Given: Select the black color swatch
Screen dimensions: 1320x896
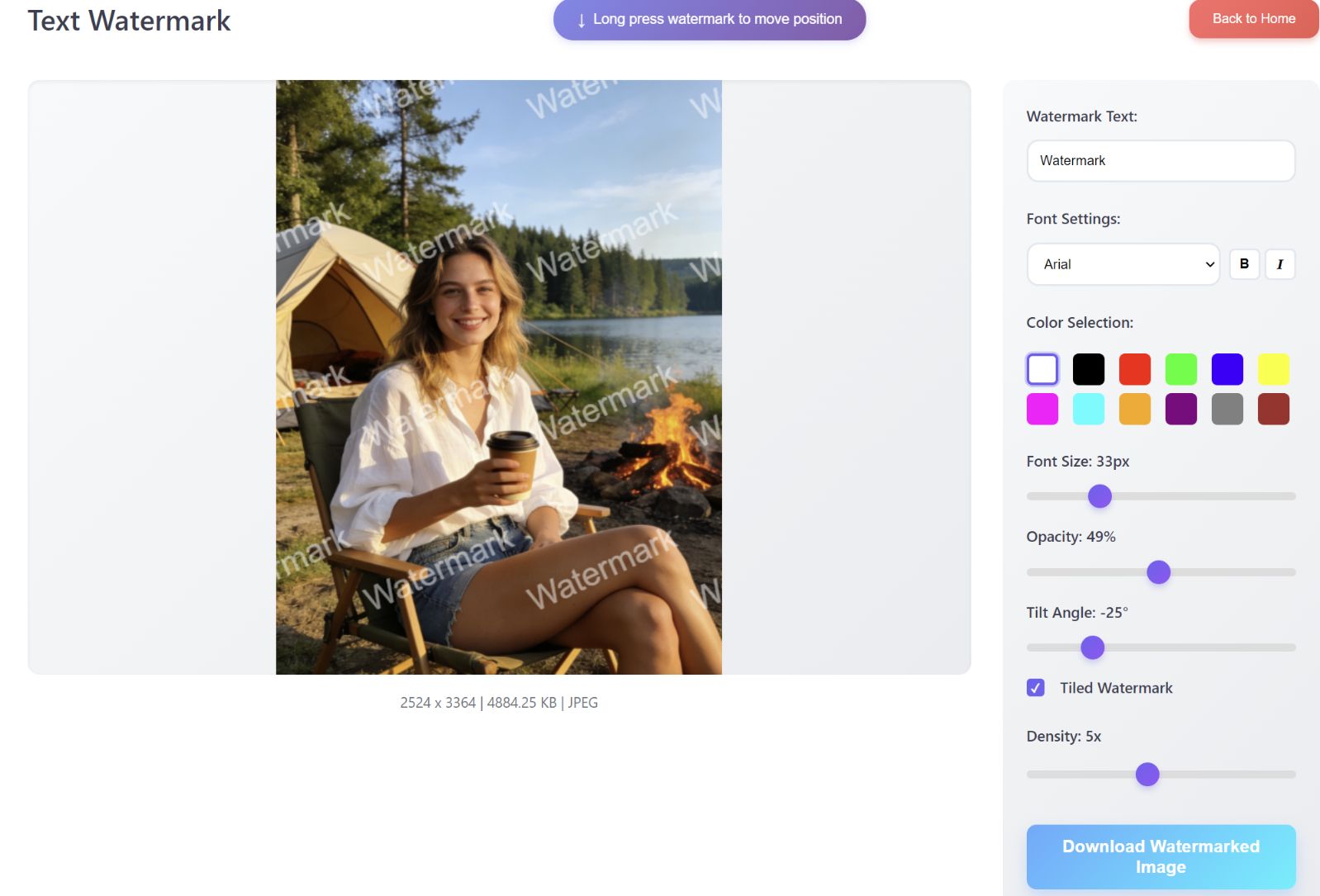Looking at the screenshot, I should (1089, 369).
